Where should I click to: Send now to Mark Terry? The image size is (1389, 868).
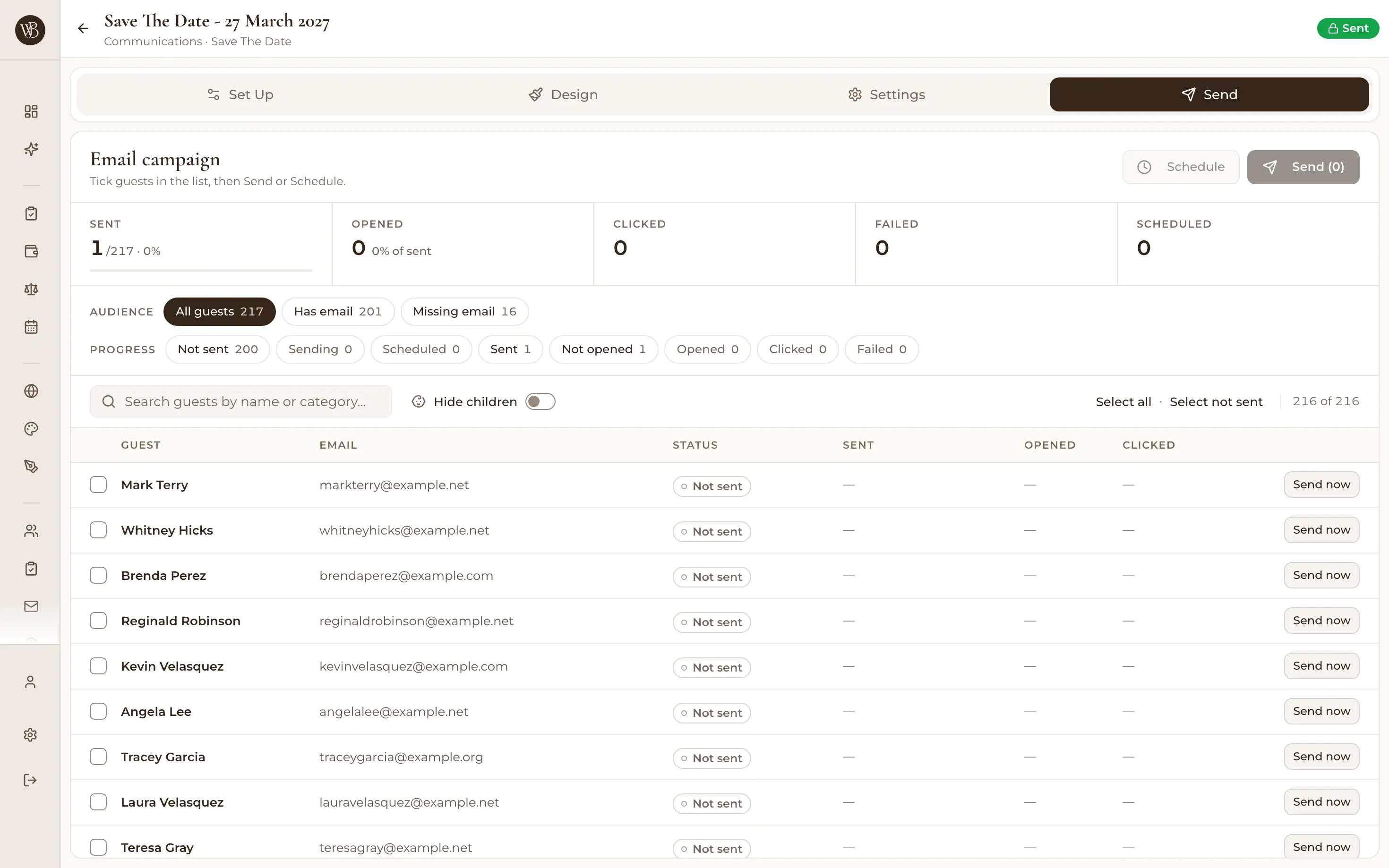tap(1321, 485)
